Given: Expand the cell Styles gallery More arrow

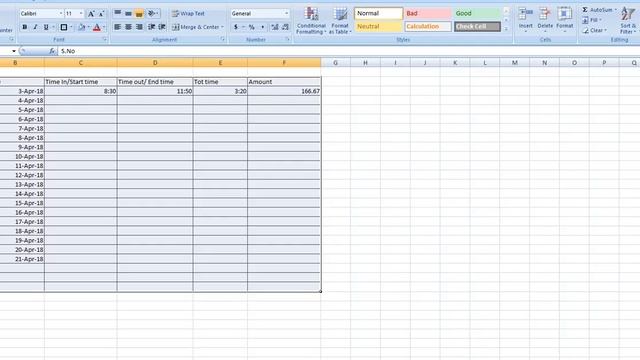Looking at the screenshot, I should coord(506,29).
